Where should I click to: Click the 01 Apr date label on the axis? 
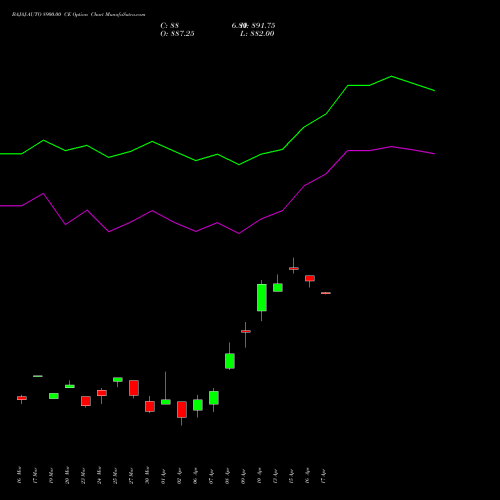point(163,476)
